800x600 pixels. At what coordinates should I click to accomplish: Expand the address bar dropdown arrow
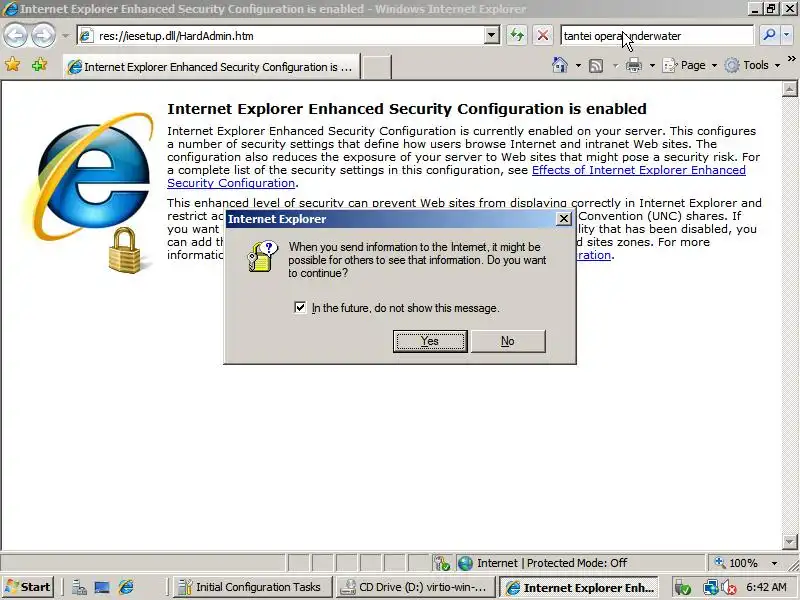[x=491, y=36]
